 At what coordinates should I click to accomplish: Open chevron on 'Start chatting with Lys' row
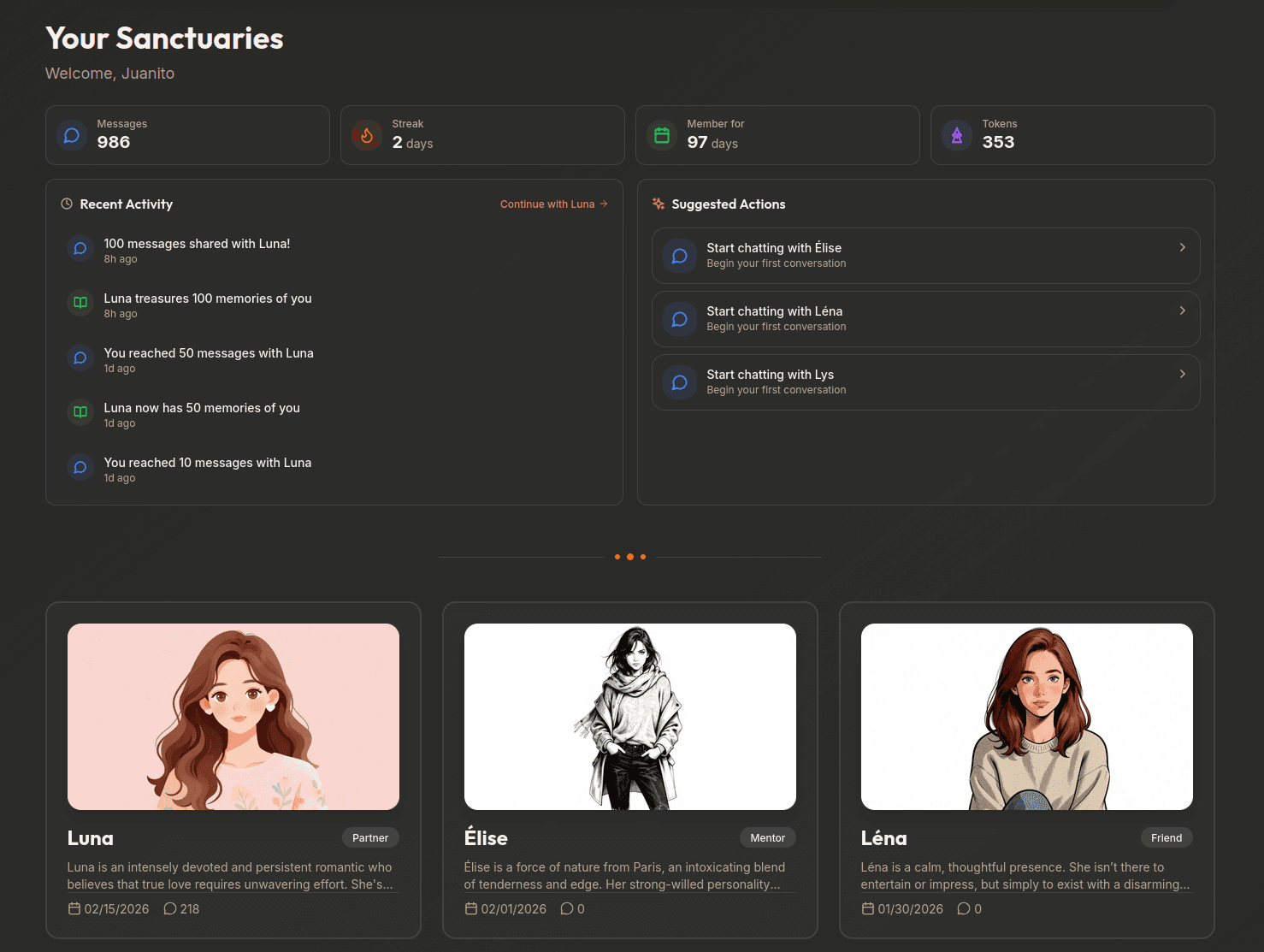[1183, 374]
